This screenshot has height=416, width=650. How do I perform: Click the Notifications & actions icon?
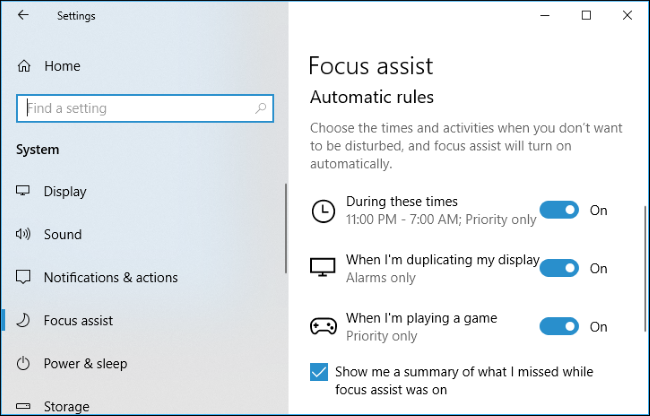[x=24, y=277]
